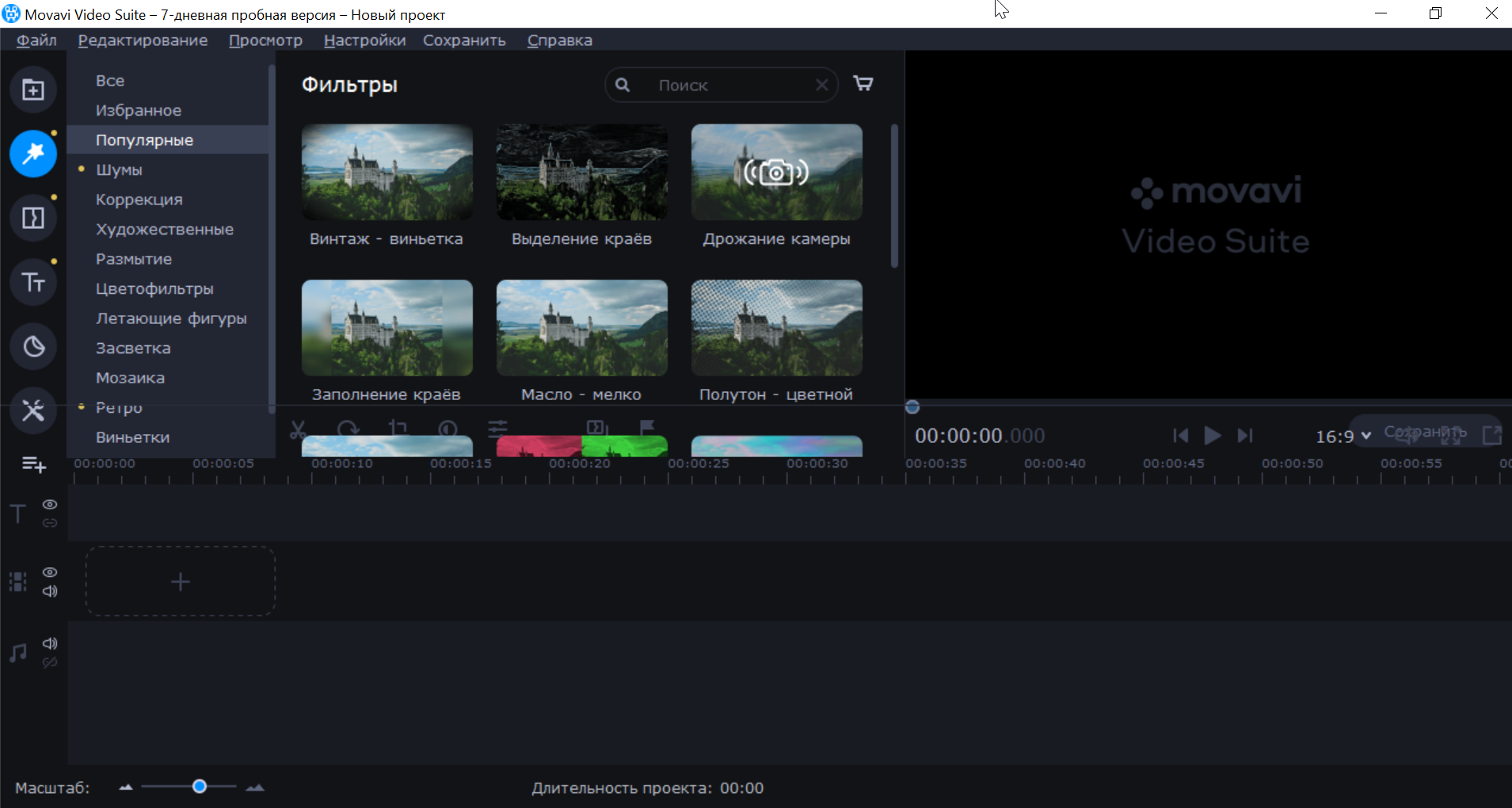Screen dimensions: 1512x808
Task: Click the shopping cart store icon
Action: click(863, 84)
